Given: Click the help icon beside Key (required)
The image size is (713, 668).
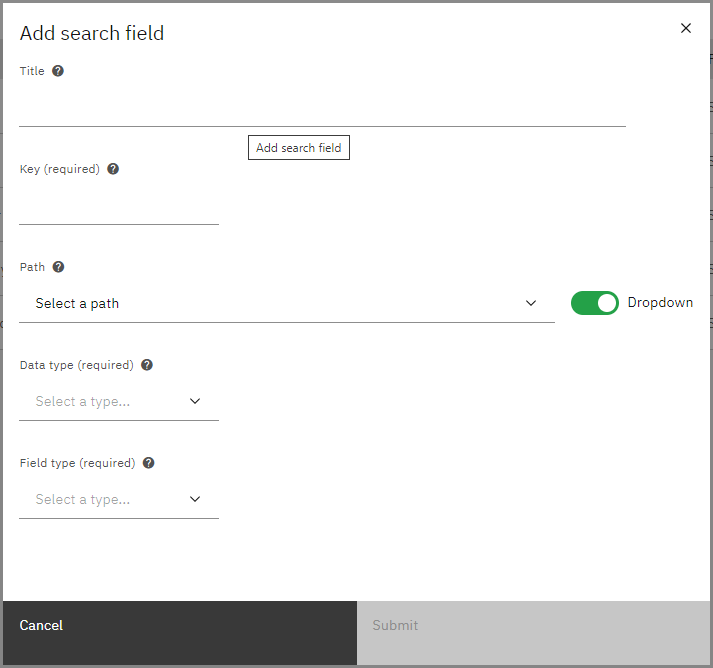Looking at the screenshot, I should 113,169.
